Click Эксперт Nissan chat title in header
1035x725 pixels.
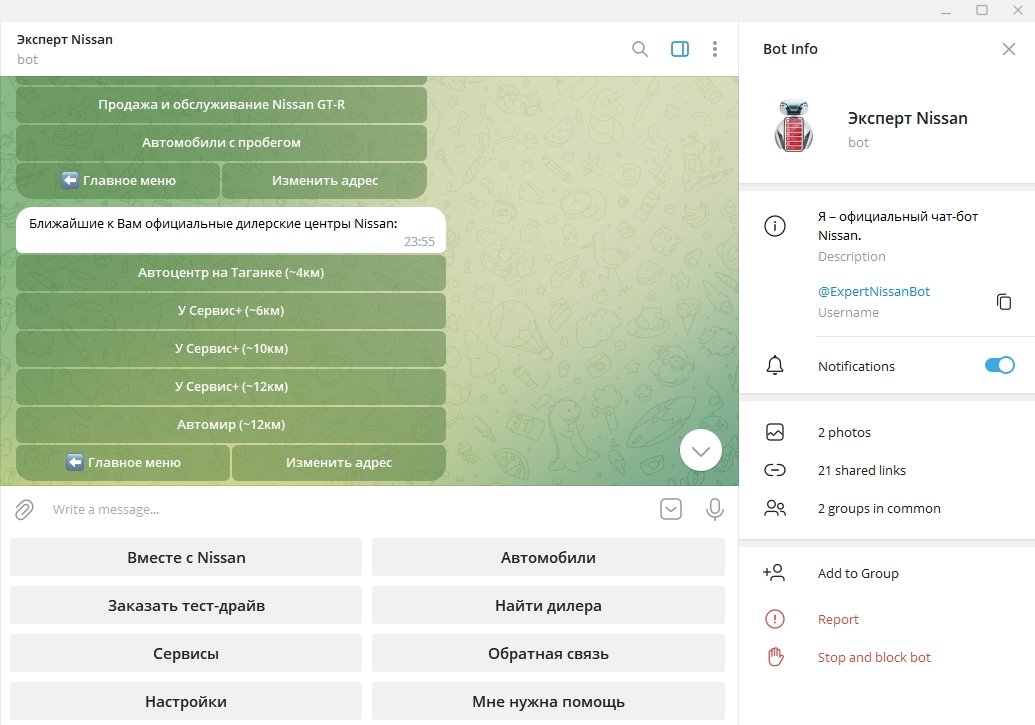65,40
